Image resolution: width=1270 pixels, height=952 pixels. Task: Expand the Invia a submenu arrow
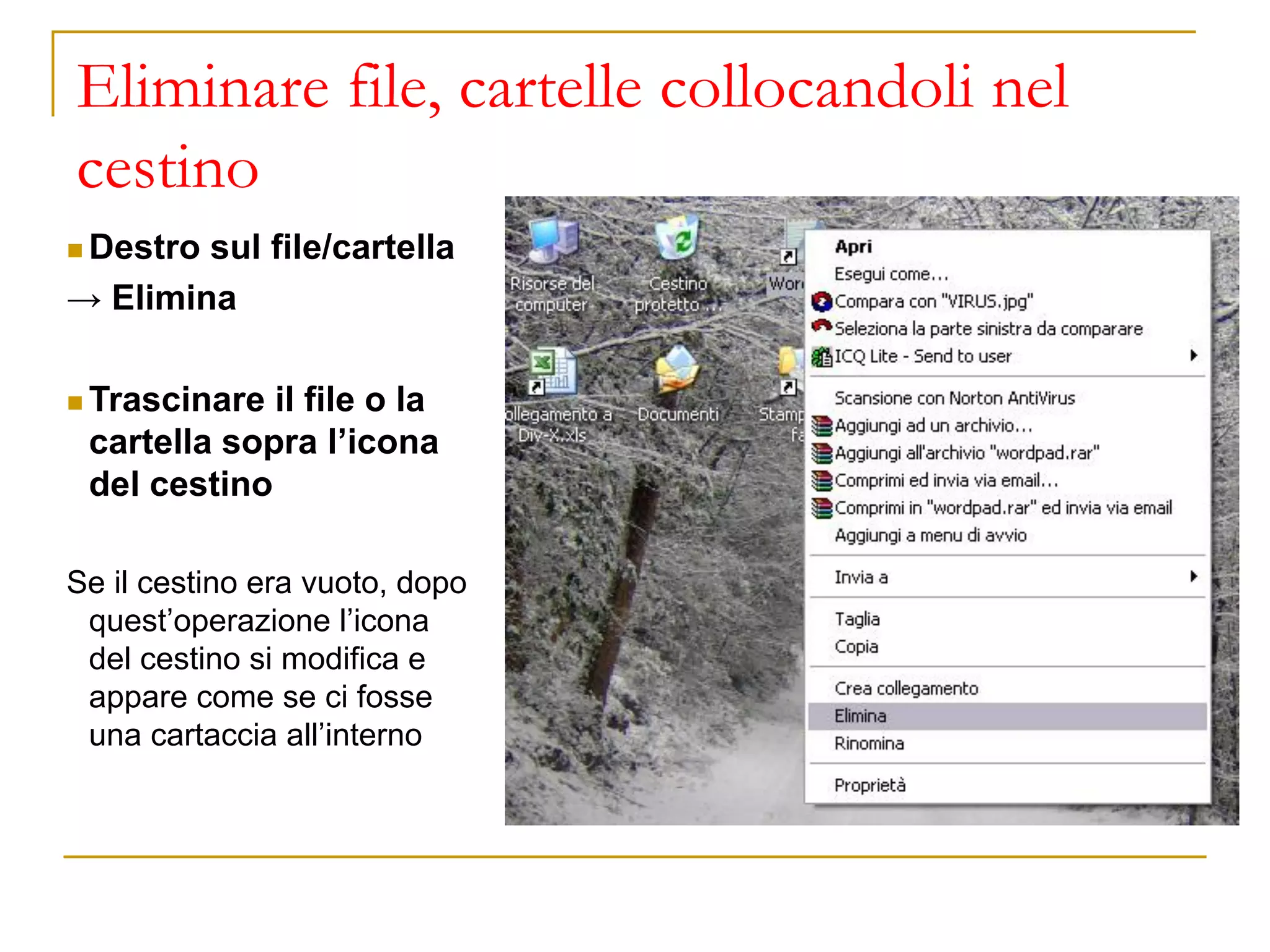1194,576
